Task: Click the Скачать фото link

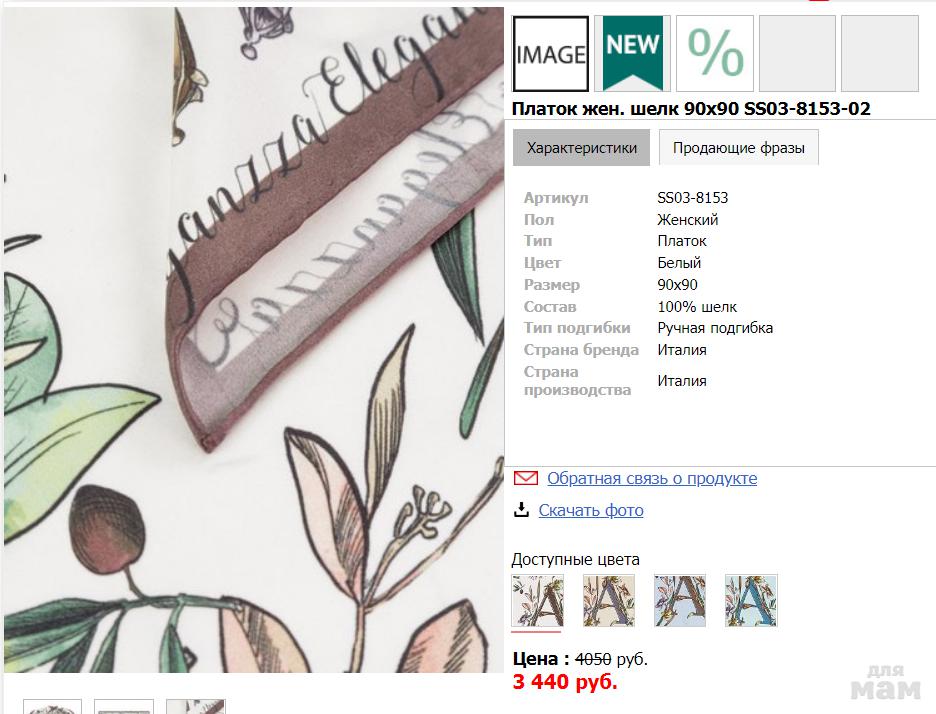Action: [x=591, y=510]
